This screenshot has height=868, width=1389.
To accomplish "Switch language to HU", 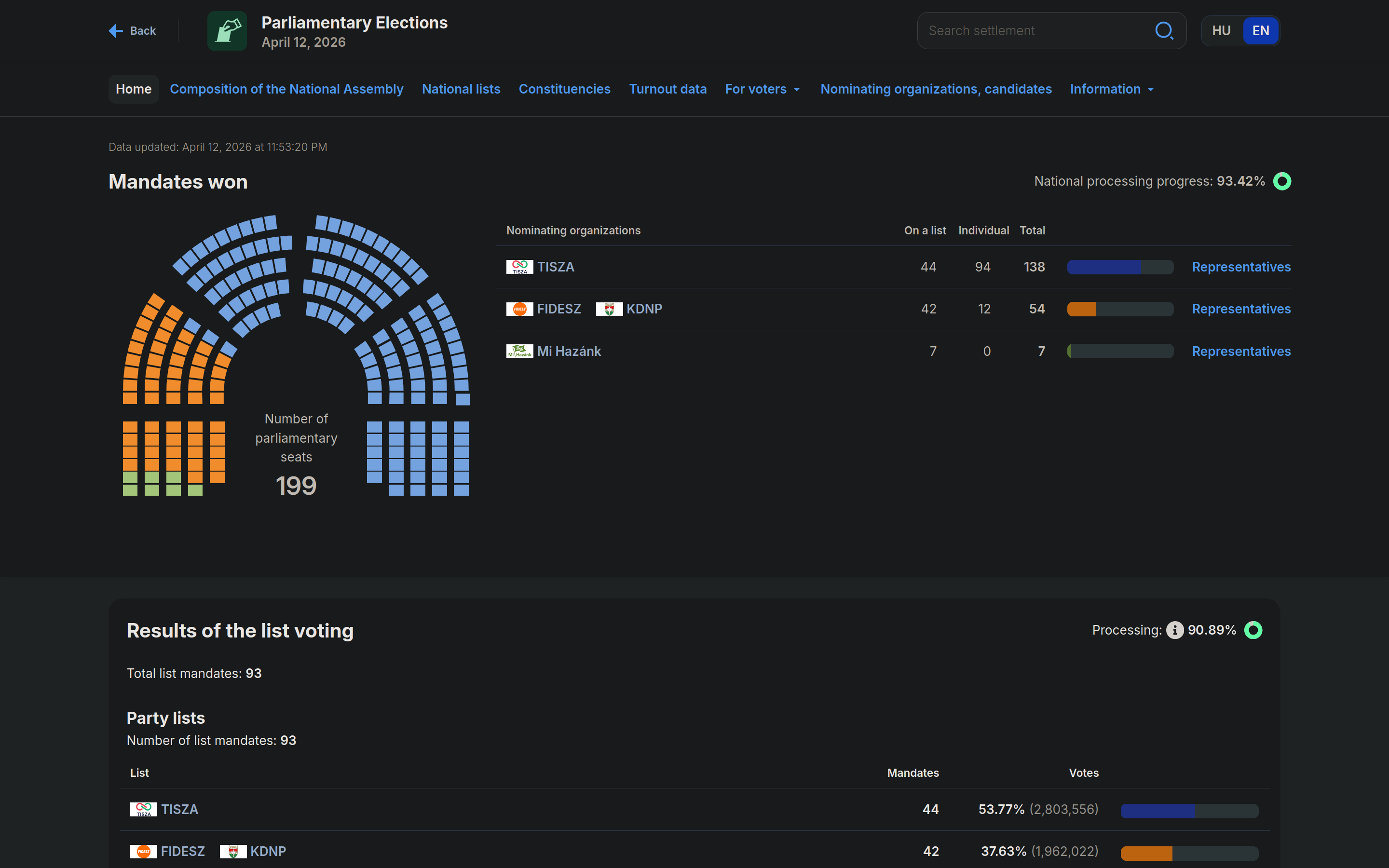I will pos(1221,31).
